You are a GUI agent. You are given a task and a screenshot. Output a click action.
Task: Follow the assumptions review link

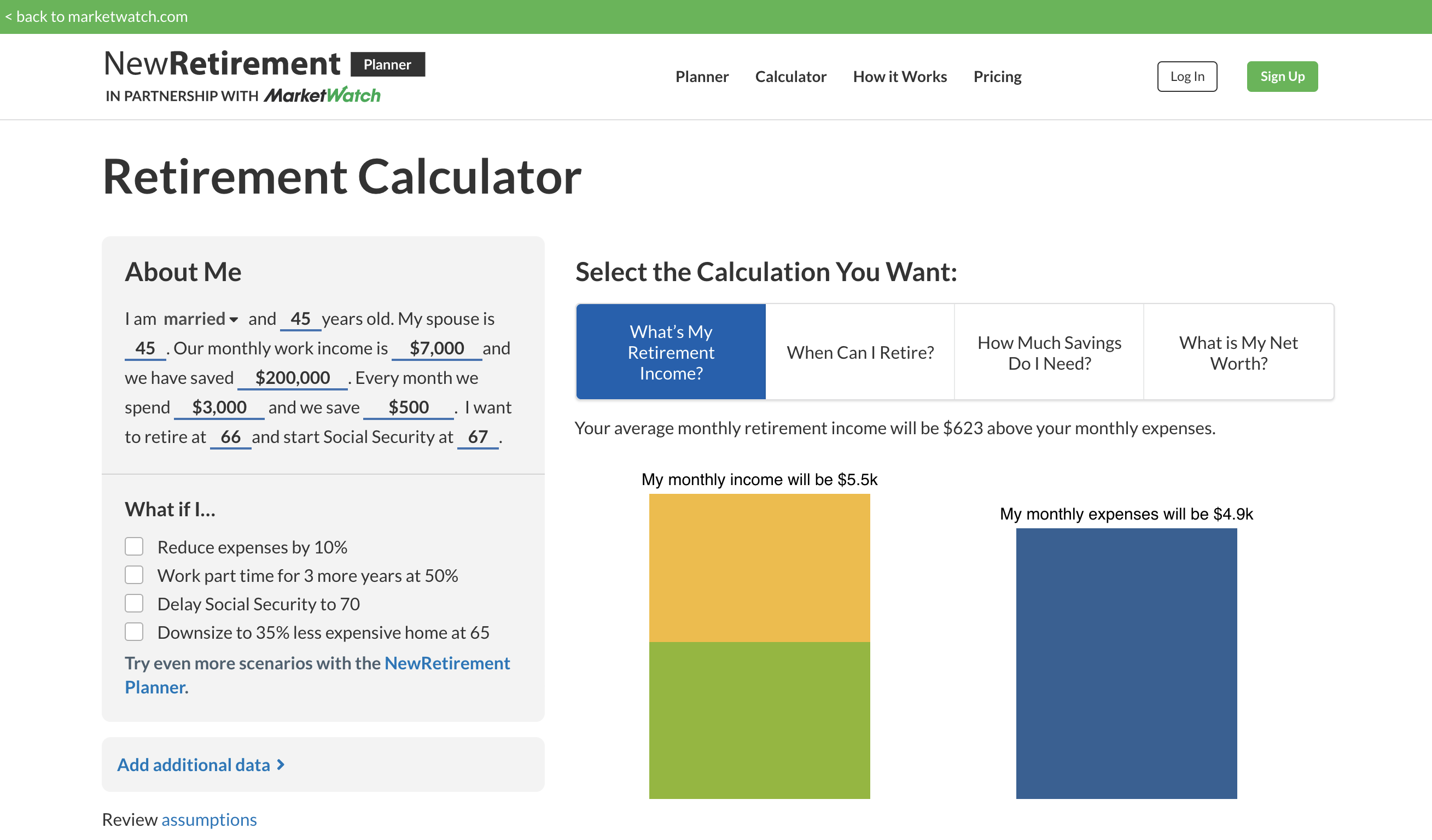(209, 819)
